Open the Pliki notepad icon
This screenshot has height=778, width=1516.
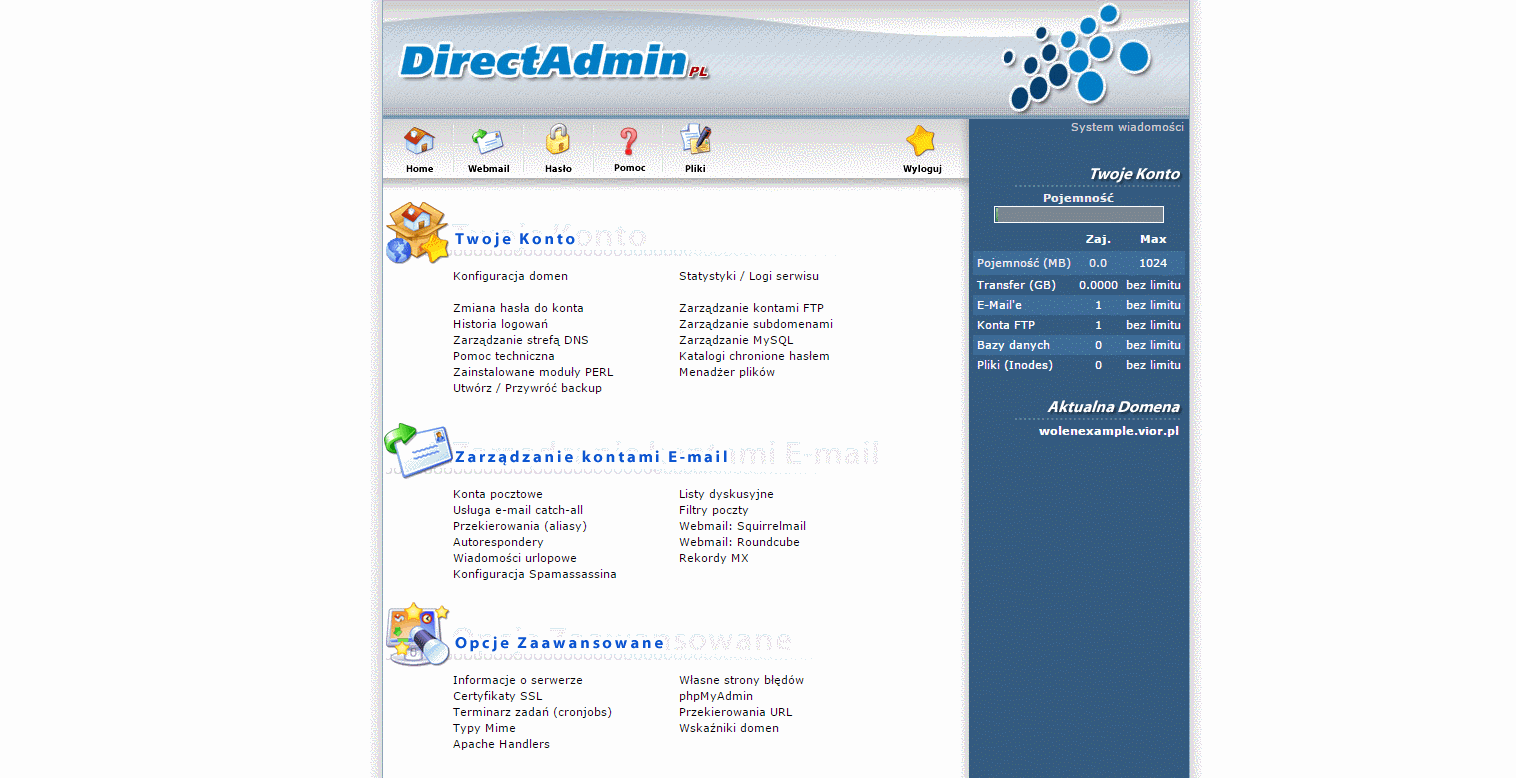coord(695,141)
